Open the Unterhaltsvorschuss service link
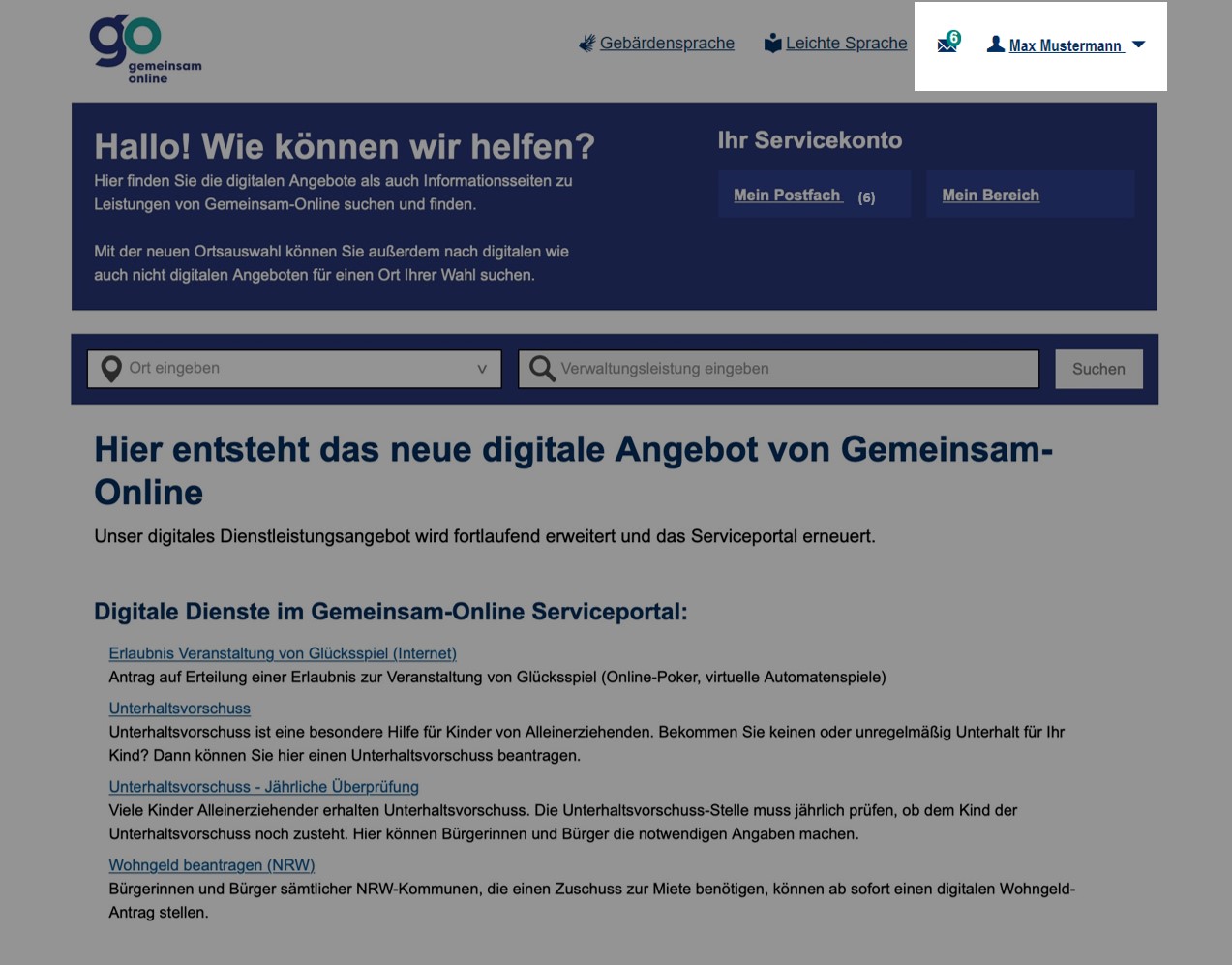The width and height of the screenshot is (1232, 965). (x=179, y=709)
